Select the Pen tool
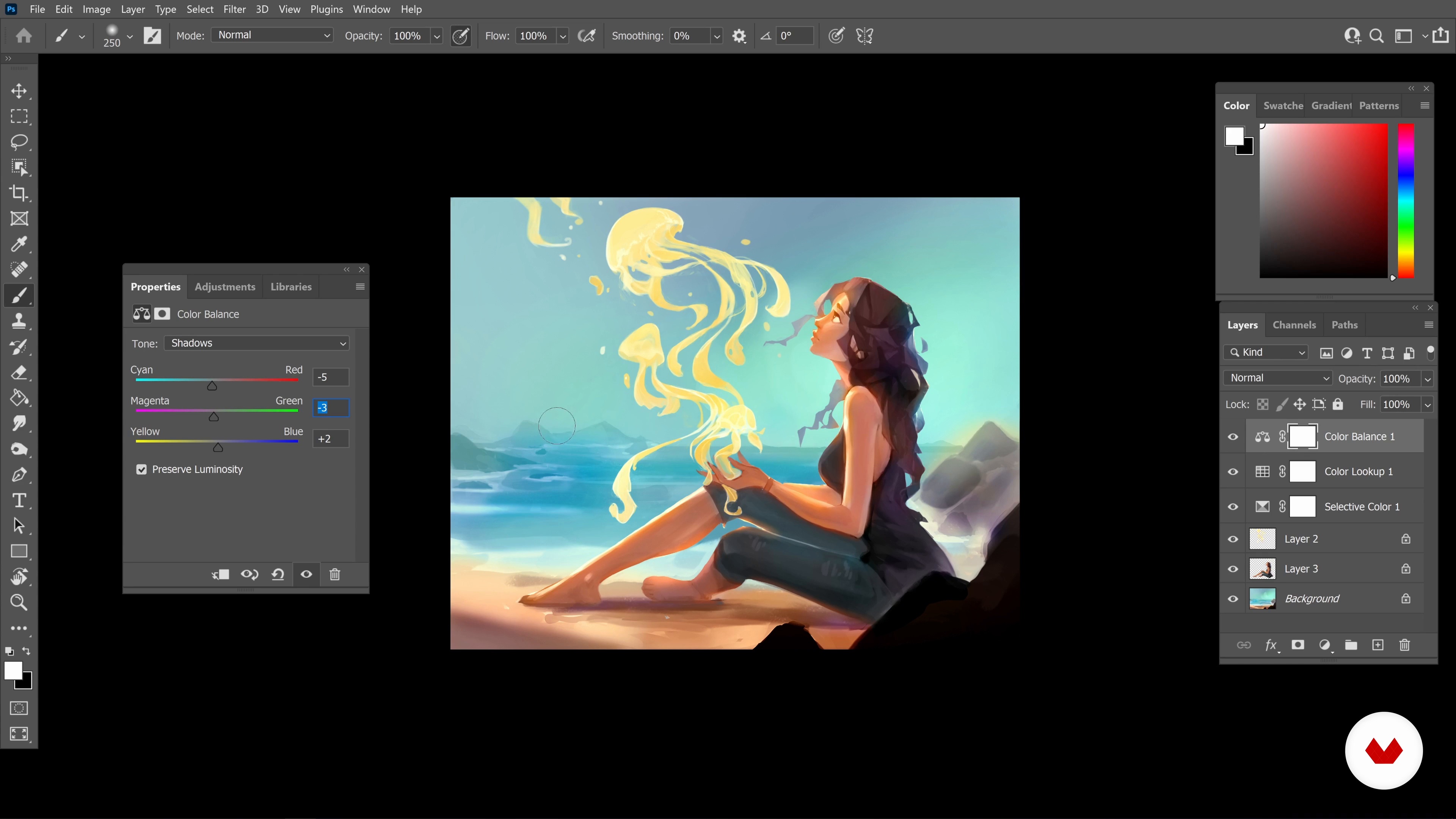This screenshot has width=1456, height=819. 19,475
